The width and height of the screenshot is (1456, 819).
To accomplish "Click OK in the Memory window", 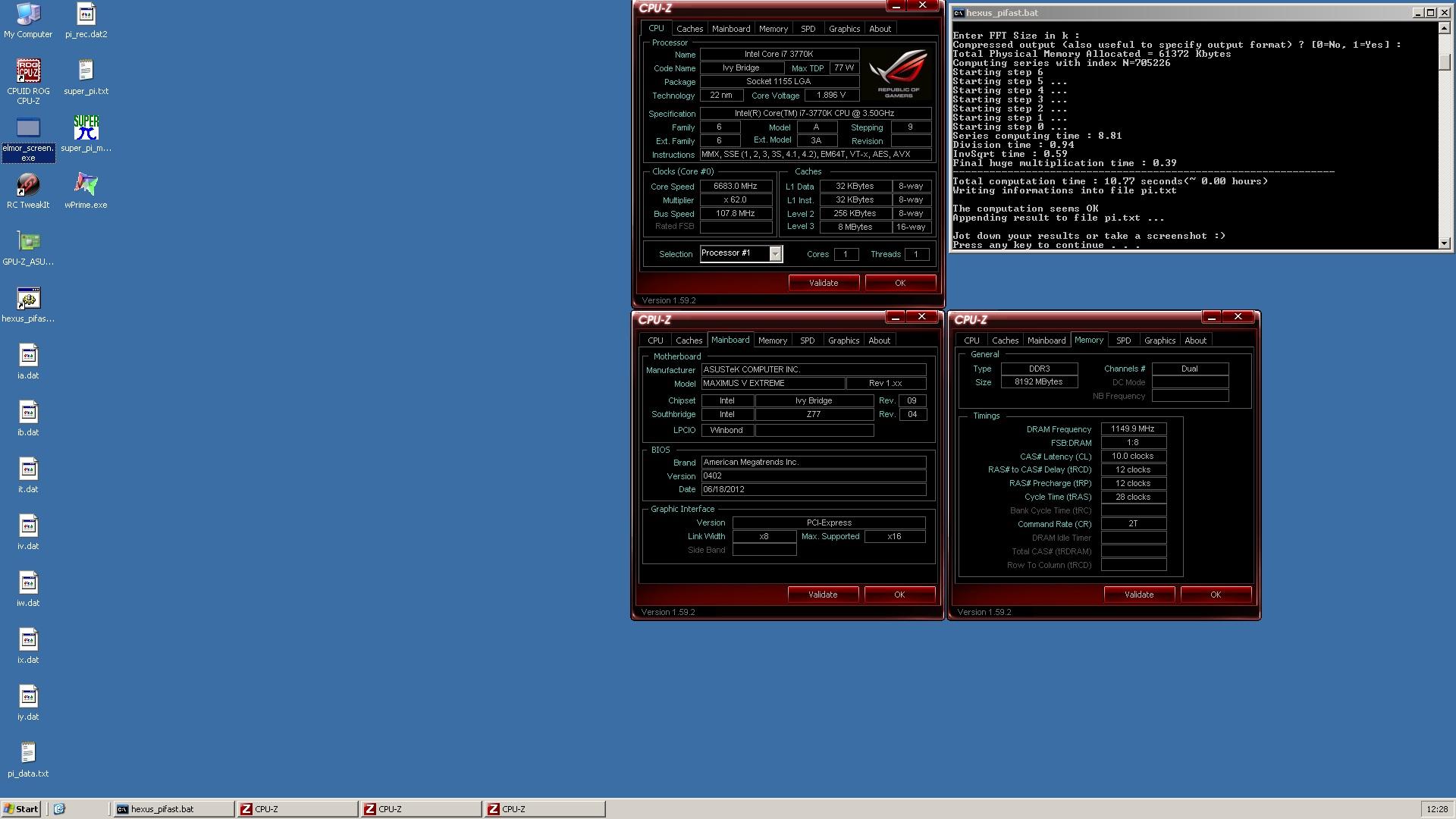I will (1216, 595).
